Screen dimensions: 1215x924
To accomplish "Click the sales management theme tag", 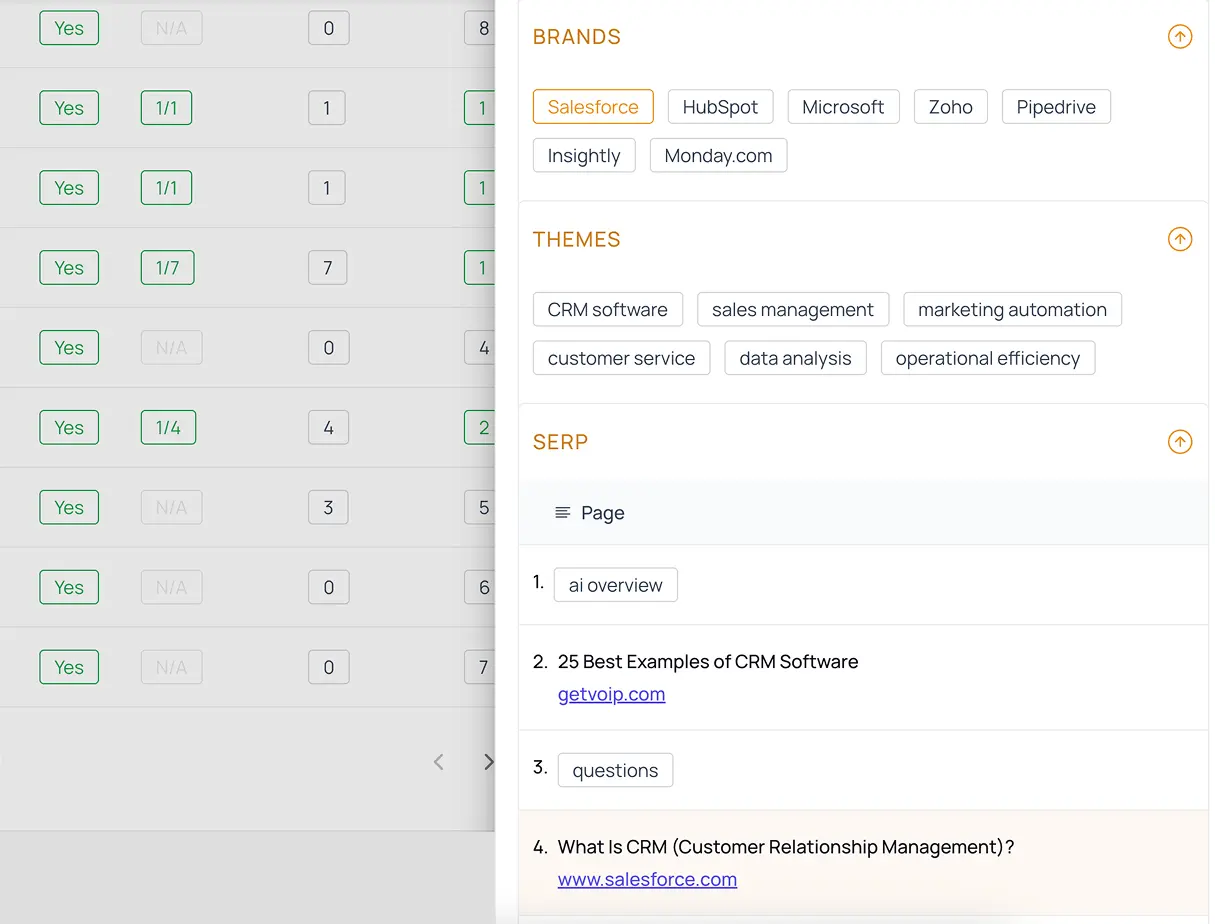I will [x=793, y=310].
